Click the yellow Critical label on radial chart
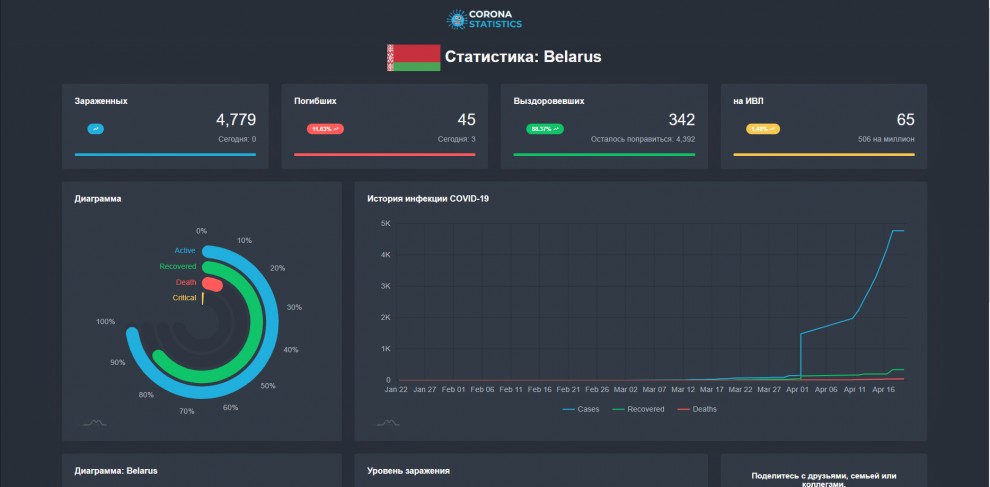Image resolution: width=990 pixels, height=487 pixels. click(x=184, y=298)
